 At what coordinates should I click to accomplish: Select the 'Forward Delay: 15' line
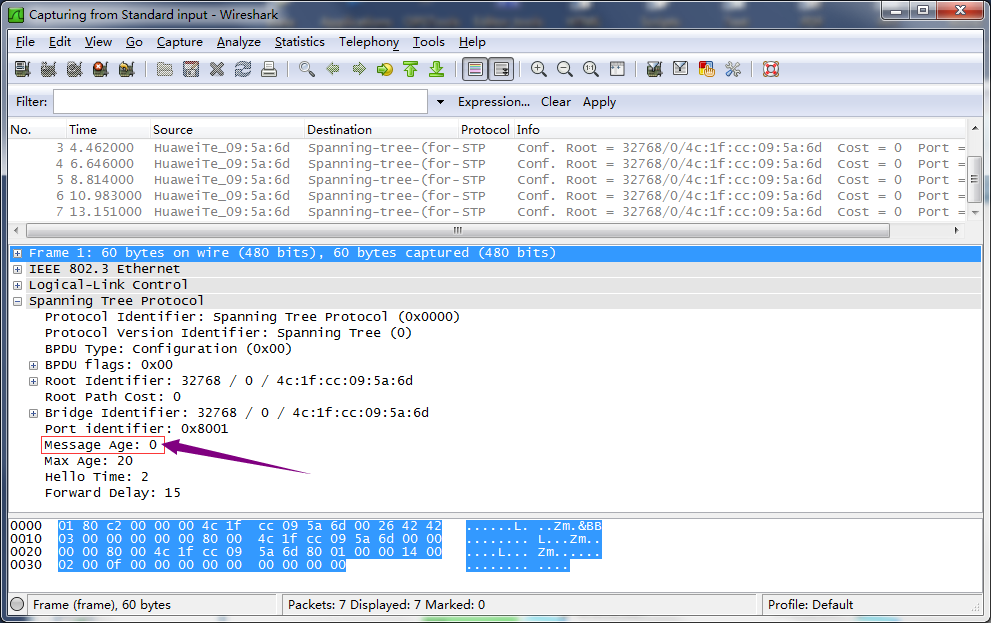tap(112, 493)
